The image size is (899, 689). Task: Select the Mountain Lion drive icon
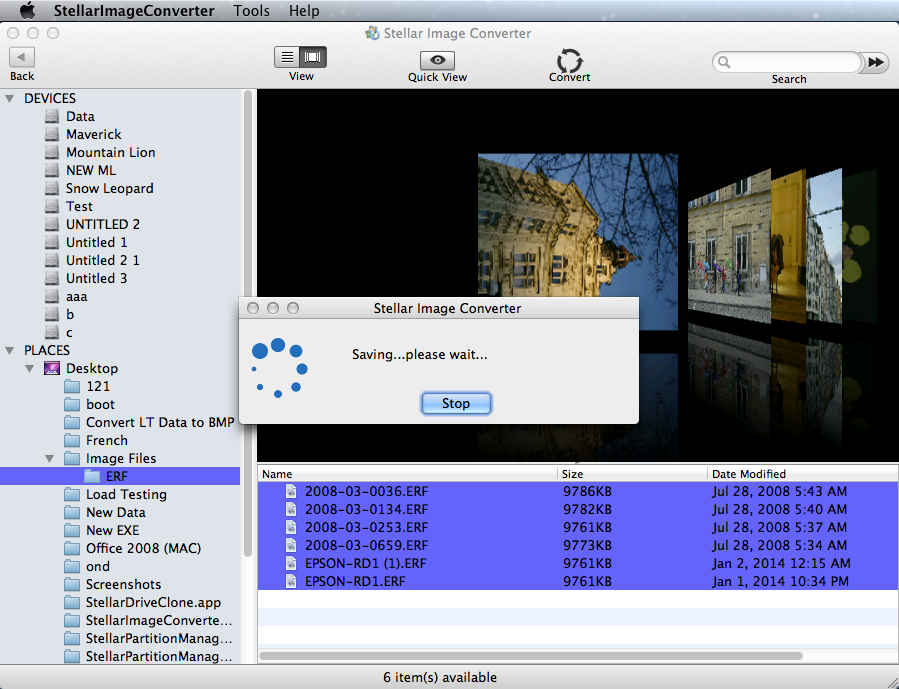coord(52,152)
